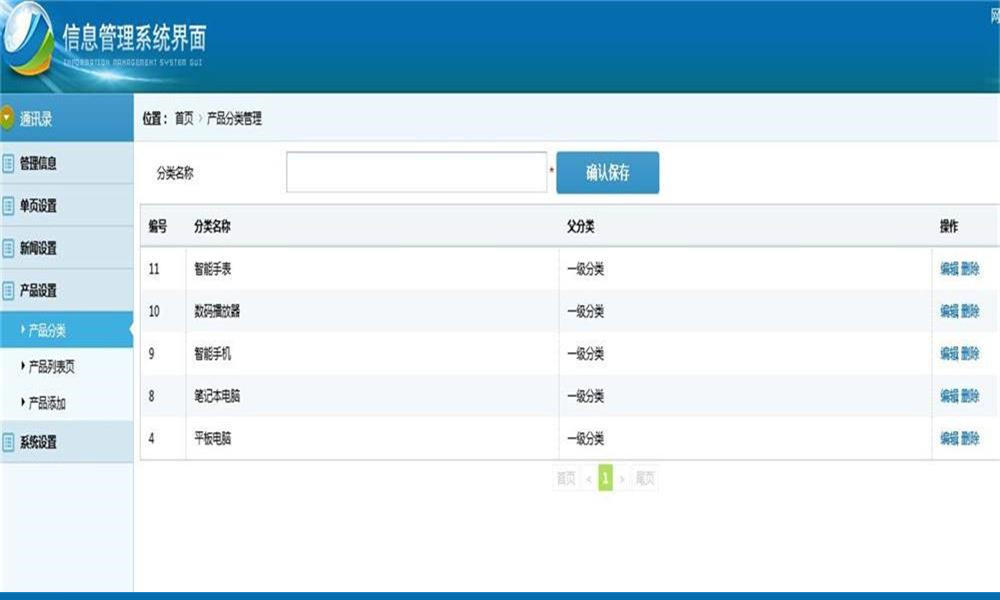
Task: Click the document icon next to 单页设置
Action: point(8,205)
